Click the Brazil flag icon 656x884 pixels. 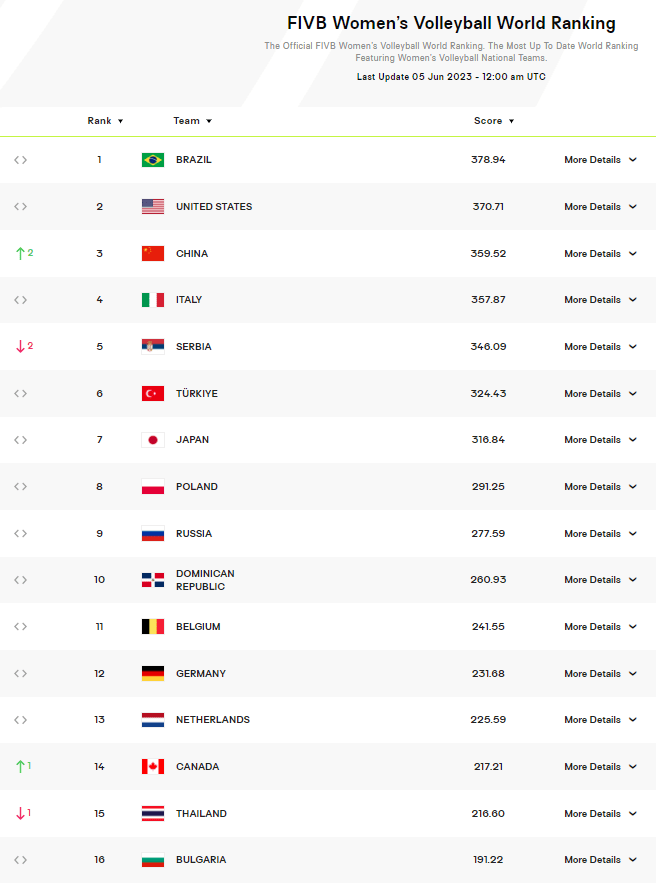coord(152,160)
